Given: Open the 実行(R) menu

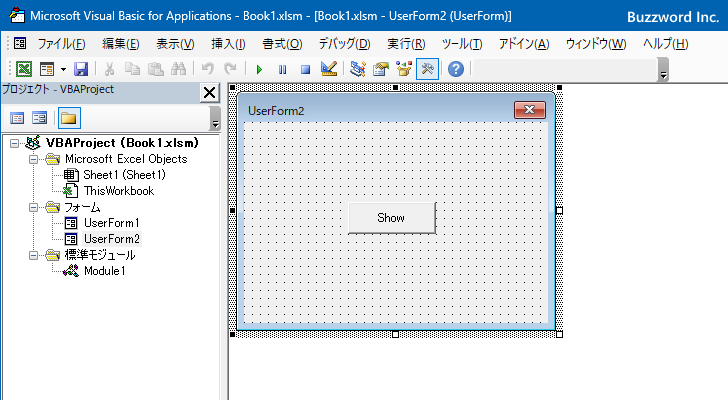Looking at the screenshot, I should coord(406,44).
